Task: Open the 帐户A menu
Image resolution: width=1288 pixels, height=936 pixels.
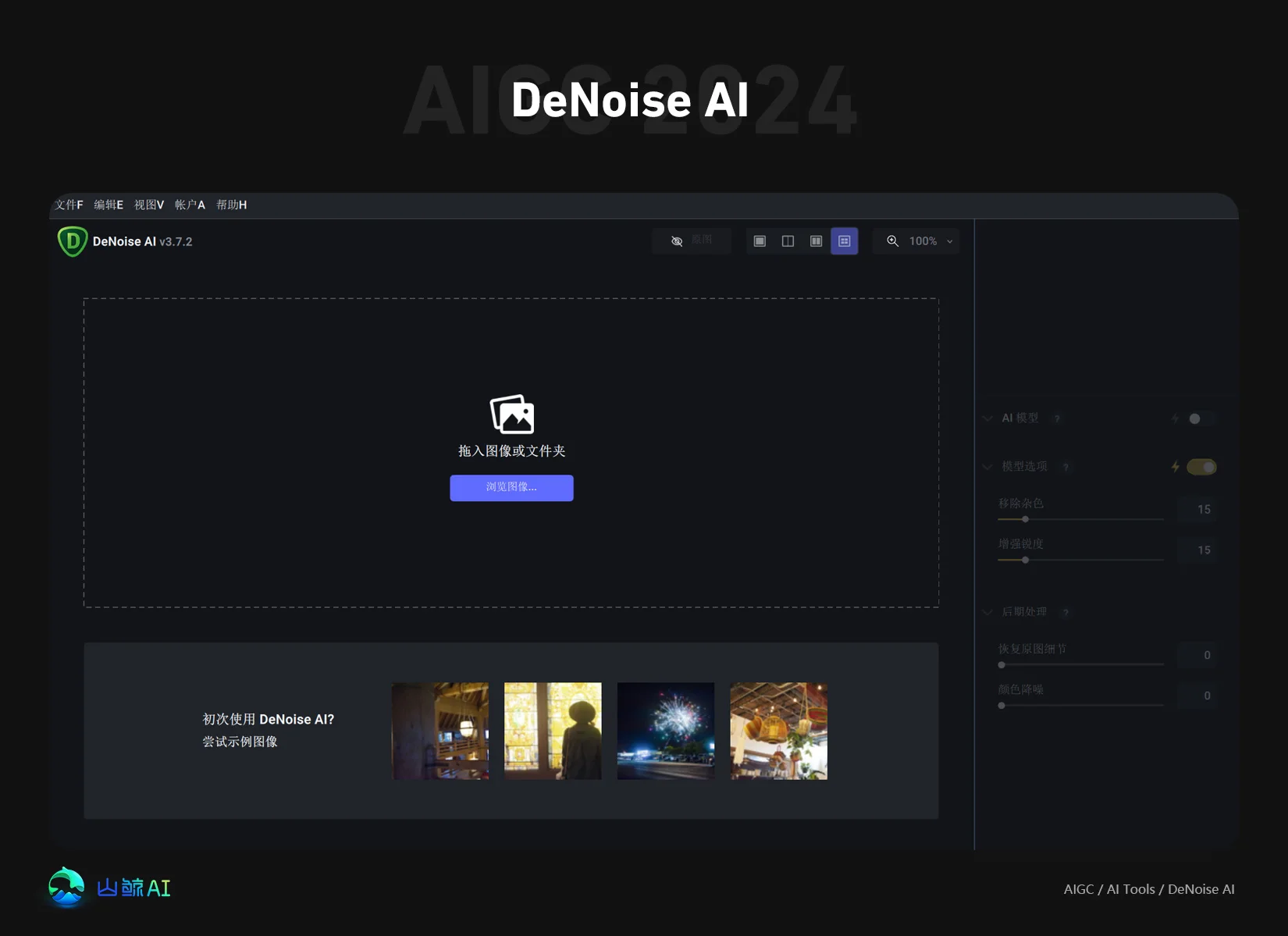Action: coord(190,205)
